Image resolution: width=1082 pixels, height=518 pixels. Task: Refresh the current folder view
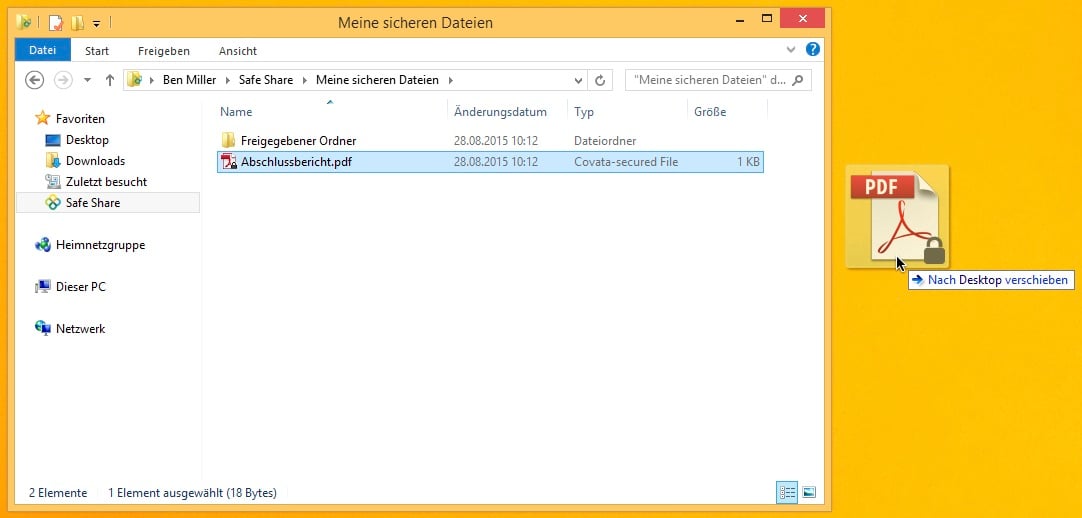(600, 81)
